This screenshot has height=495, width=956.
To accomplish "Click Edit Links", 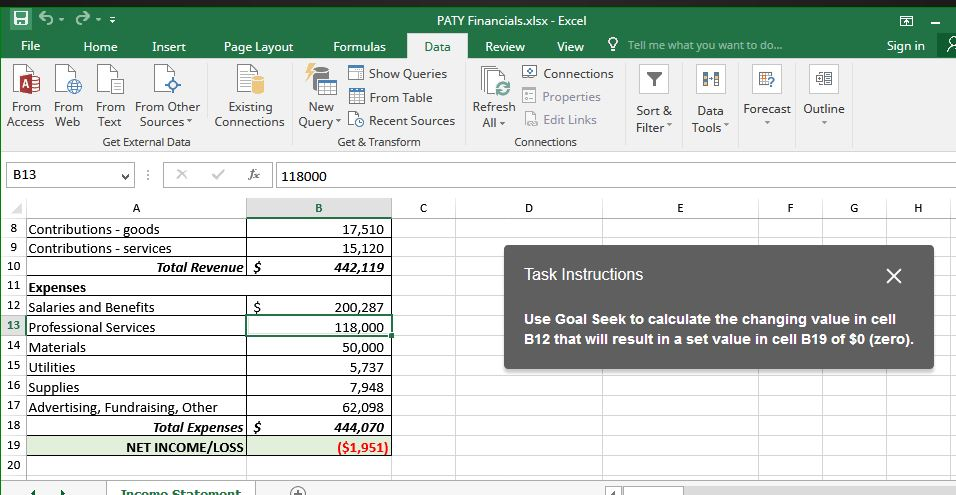I will 560,120.
